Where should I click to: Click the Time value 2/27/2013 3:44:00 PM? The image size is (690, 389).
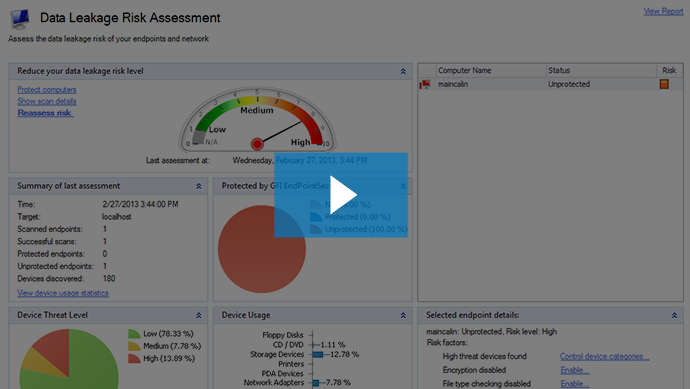[140, 205]
